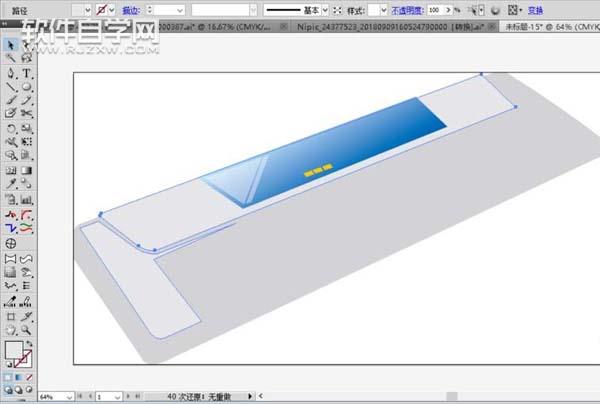Viewport: 600px width, 404px height.
Task: Open the fill color dropdown in control bar
Action: tap(88, 10)
